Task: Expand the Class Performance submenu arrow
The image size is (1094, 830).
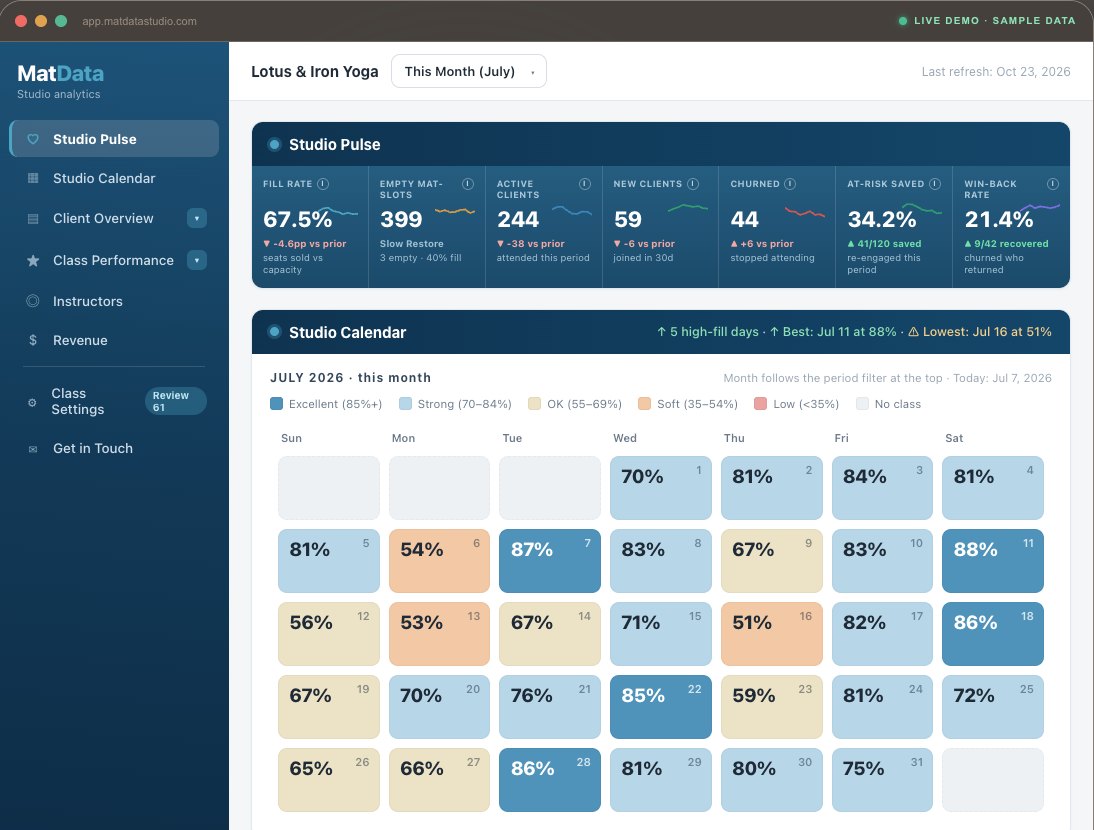Action: (197, 260)
